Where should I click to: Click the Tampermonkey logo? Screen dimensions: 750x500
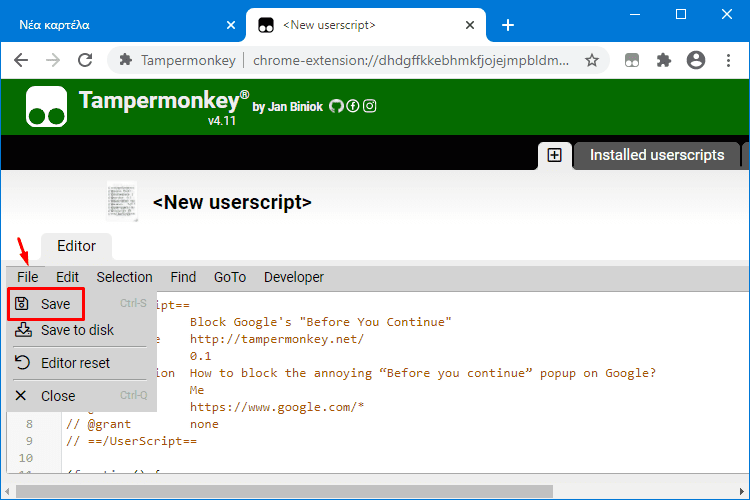pyautogui.click(x=46, y=106)
